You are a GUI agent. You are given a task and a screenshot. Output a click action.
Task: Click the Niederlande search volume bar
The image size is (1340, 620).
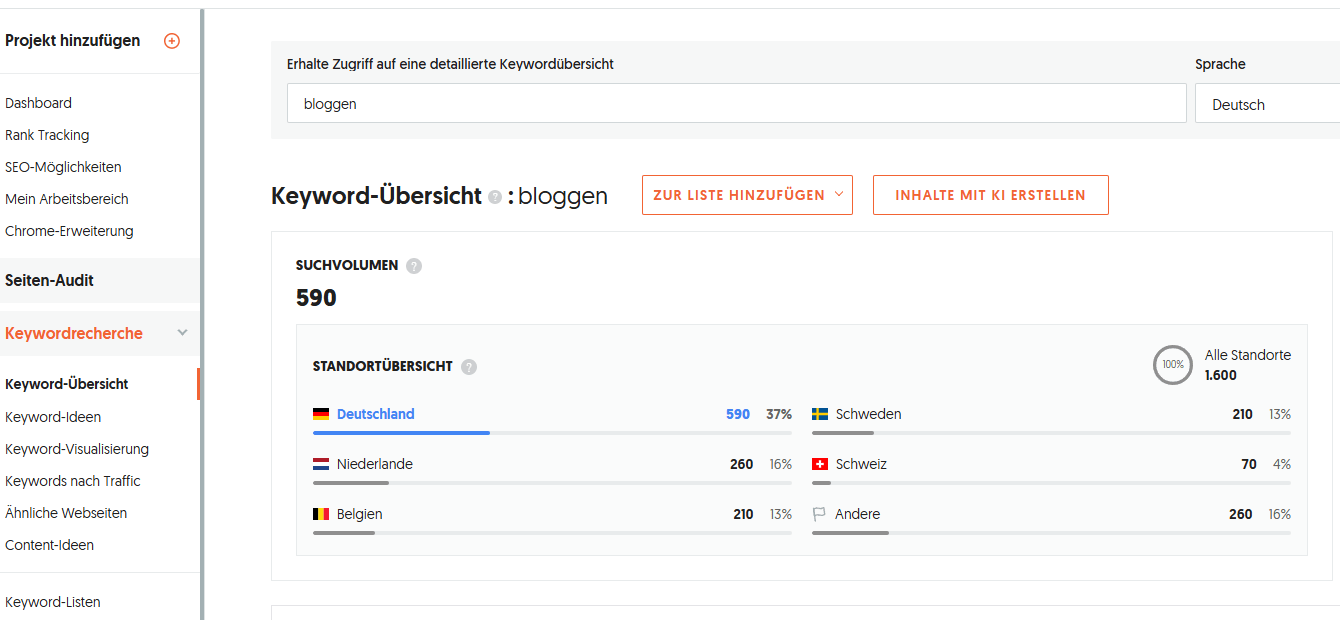[x=552, y=483]
